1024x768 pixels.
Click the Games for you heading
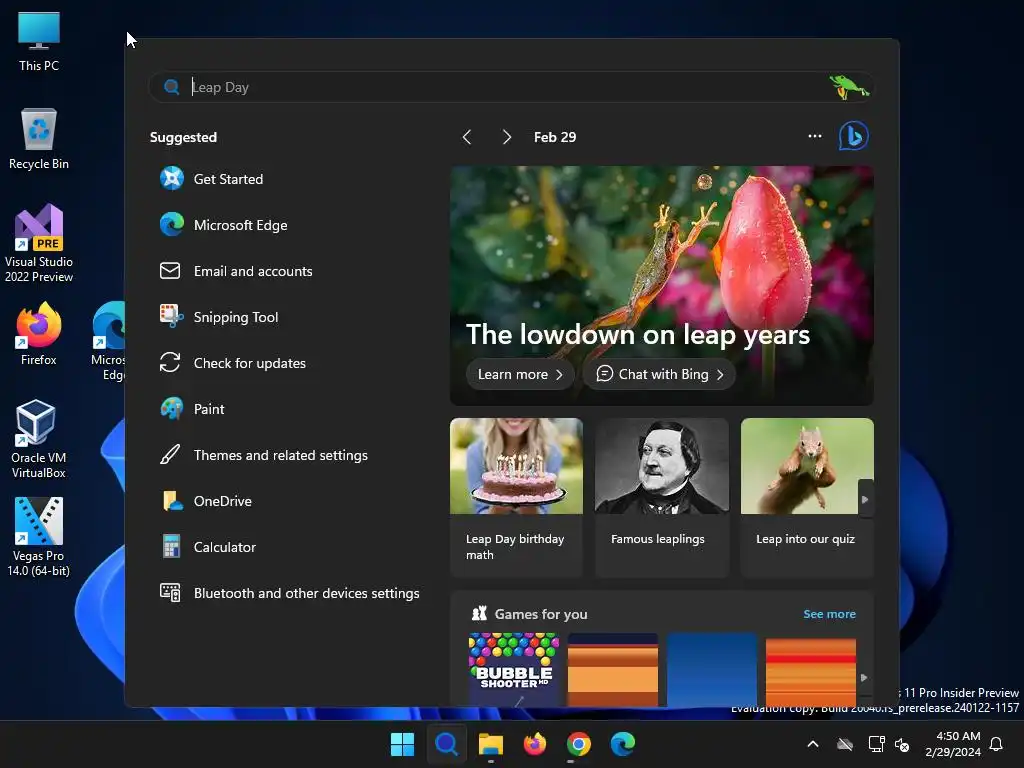pos(541,614)
